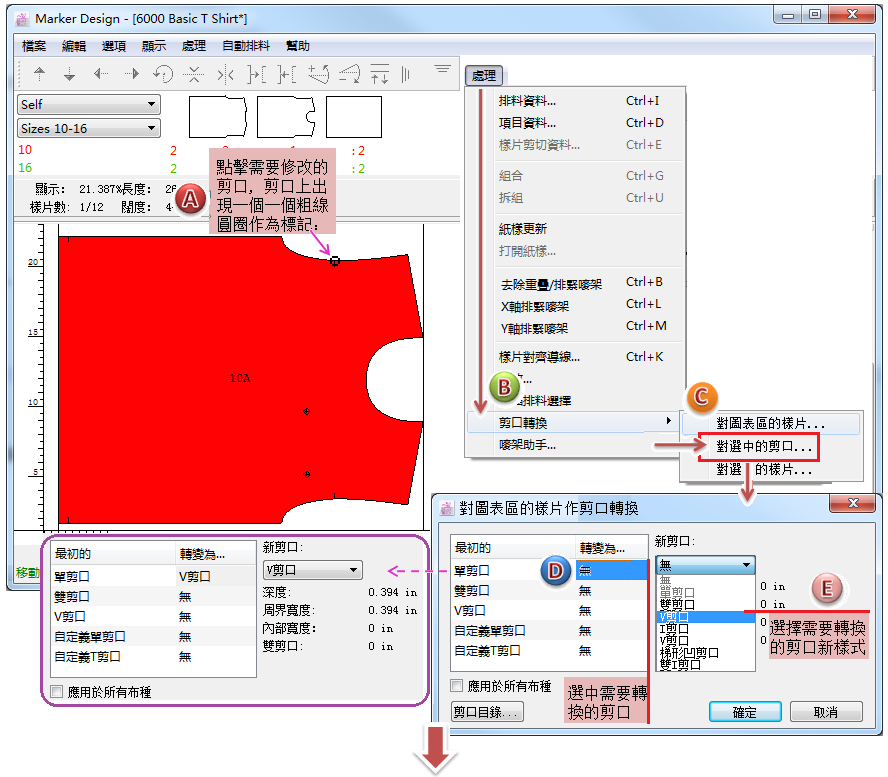The height and width of the screenshot is (777, 888).
Task: Click the tilt plus rotation tool
Action: [x=318, y=74]
